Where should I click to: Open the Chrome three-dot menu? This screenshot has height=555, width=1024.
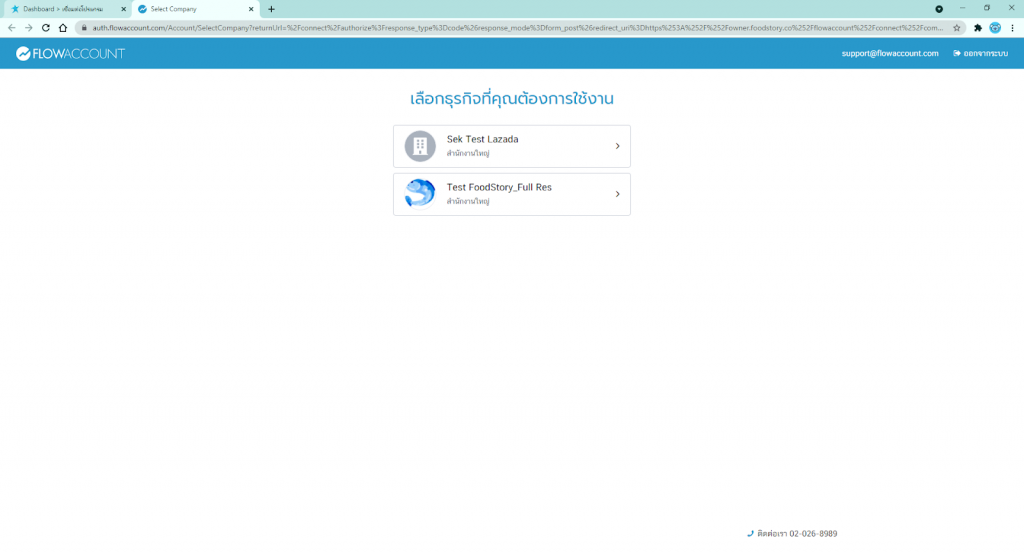[1012, 28]
